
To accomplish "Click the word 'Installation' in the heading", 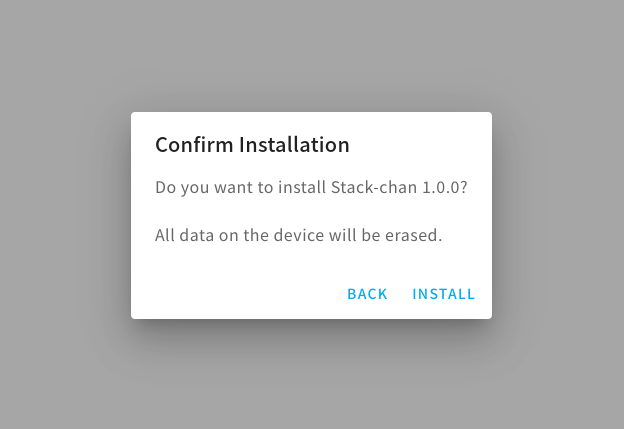I will click(294, 144).
